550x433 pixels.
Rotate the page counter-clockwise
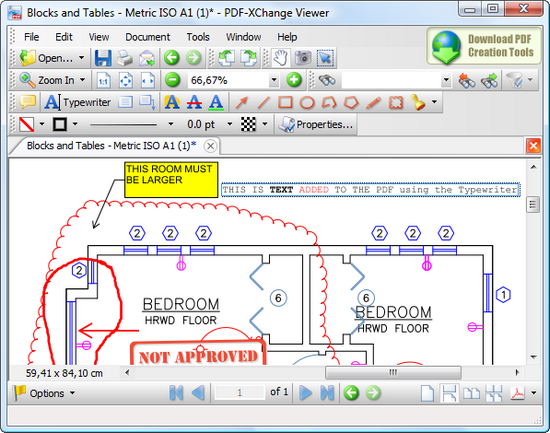tap(227, 58)
